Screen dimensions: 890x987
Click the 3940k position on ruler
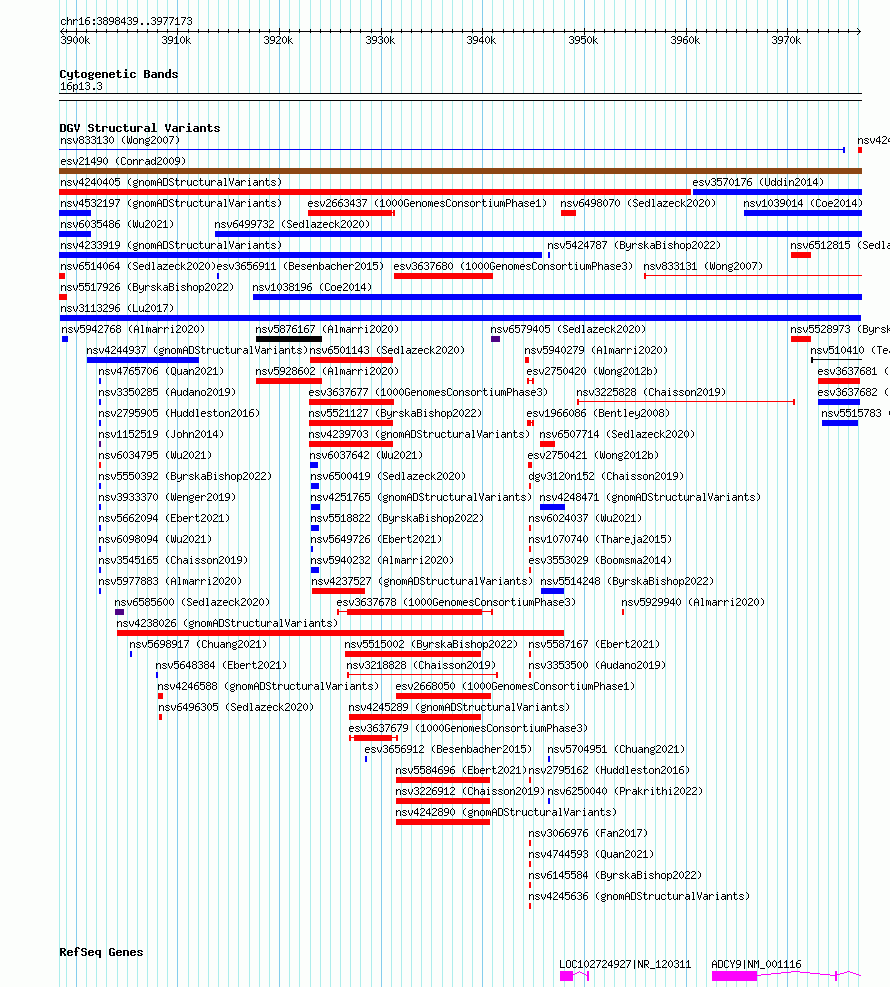pyautogui.click(x=482, y=40)
